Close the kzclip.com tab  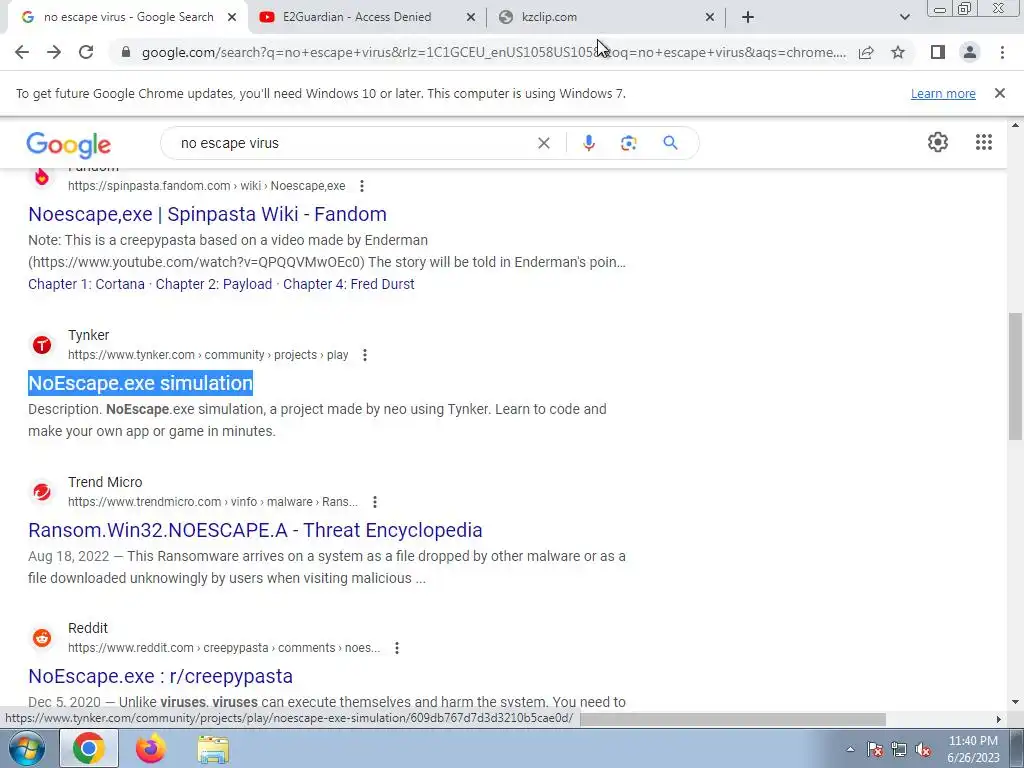[710, 18]
